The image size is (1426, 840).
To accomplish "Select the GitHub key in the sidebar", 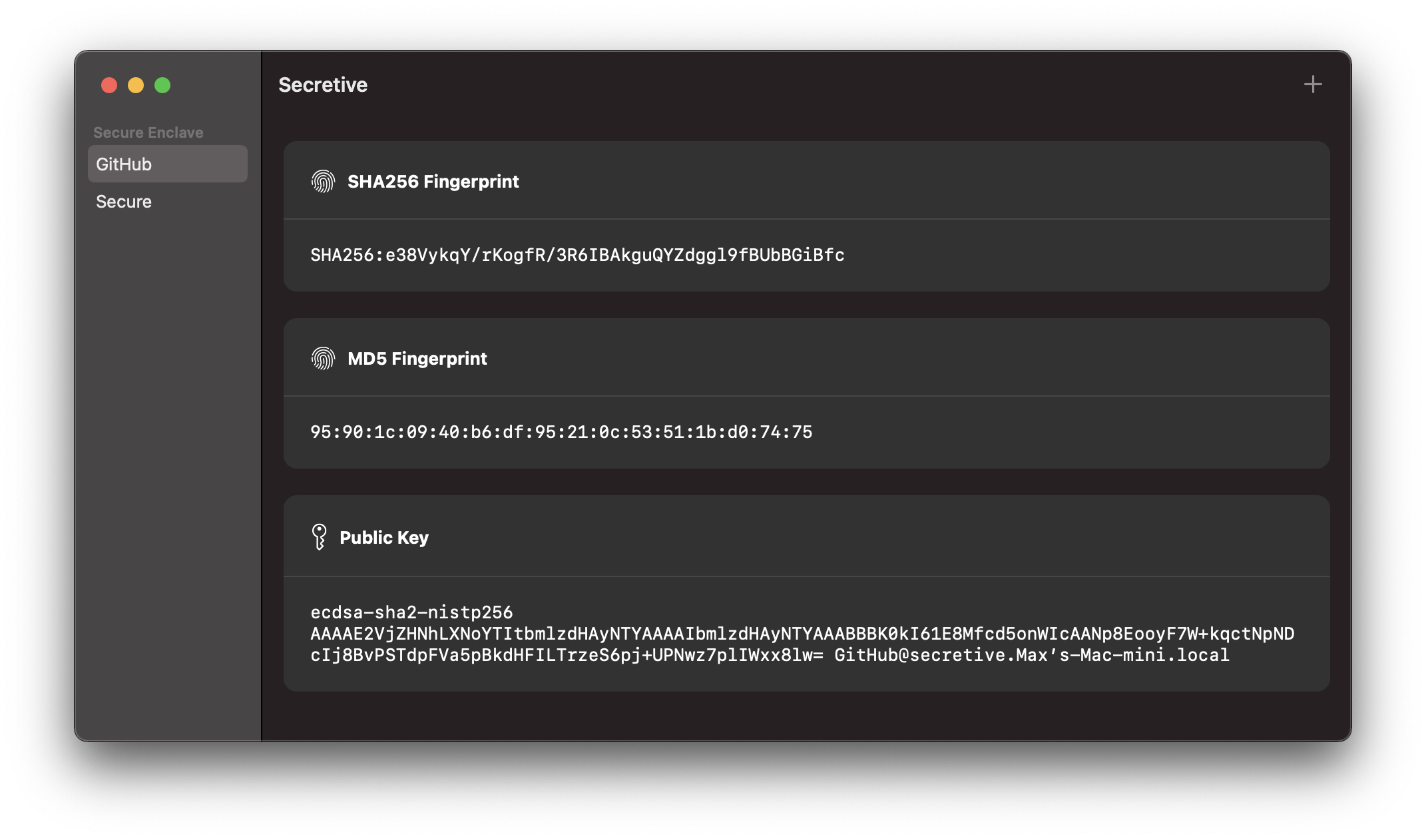I will [167, 163].
